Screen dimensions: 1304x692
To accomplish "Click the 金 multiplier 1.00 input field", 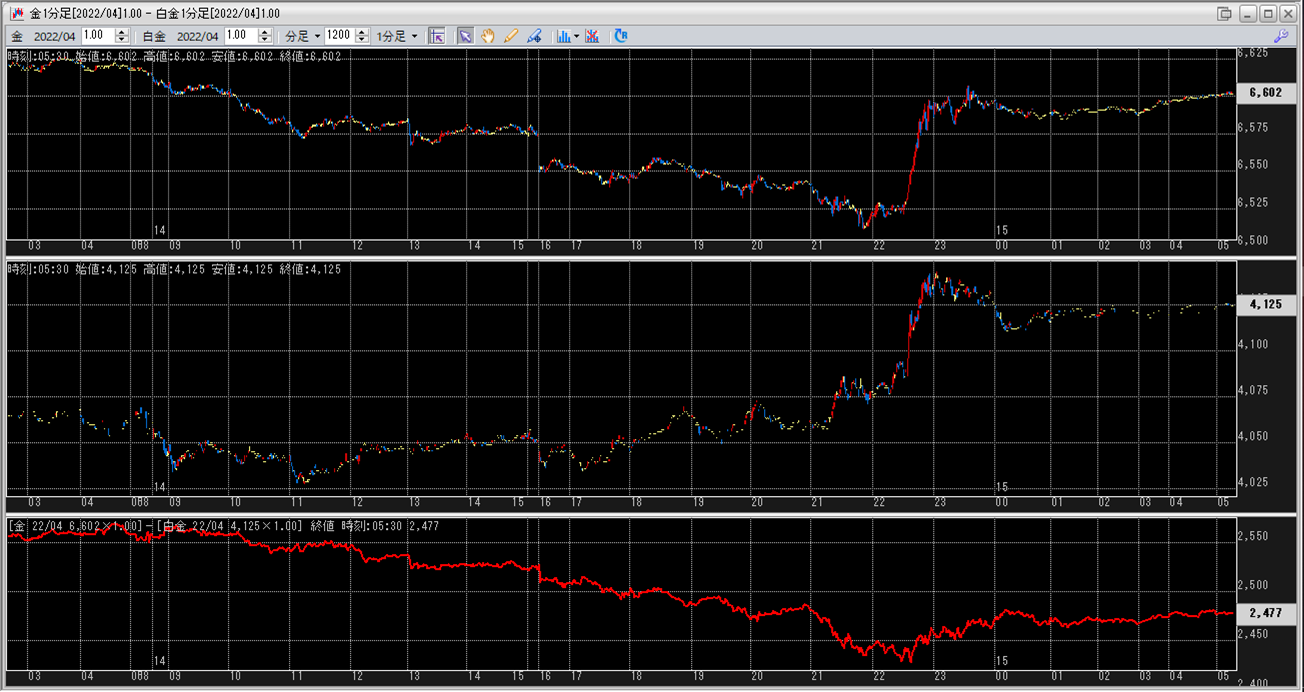I will (x=98, y=36).
